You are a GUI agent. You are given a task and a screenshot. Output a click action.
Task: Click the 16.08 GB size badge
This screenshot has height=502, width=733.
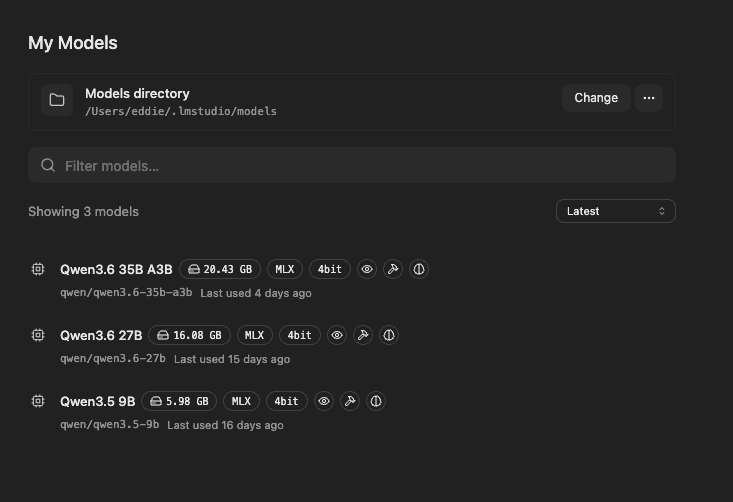pos(189,335)
